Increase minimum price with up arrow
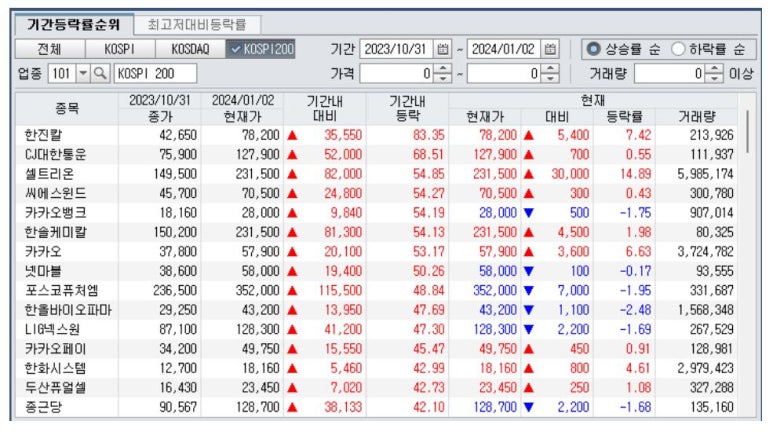 coord(443,70)
